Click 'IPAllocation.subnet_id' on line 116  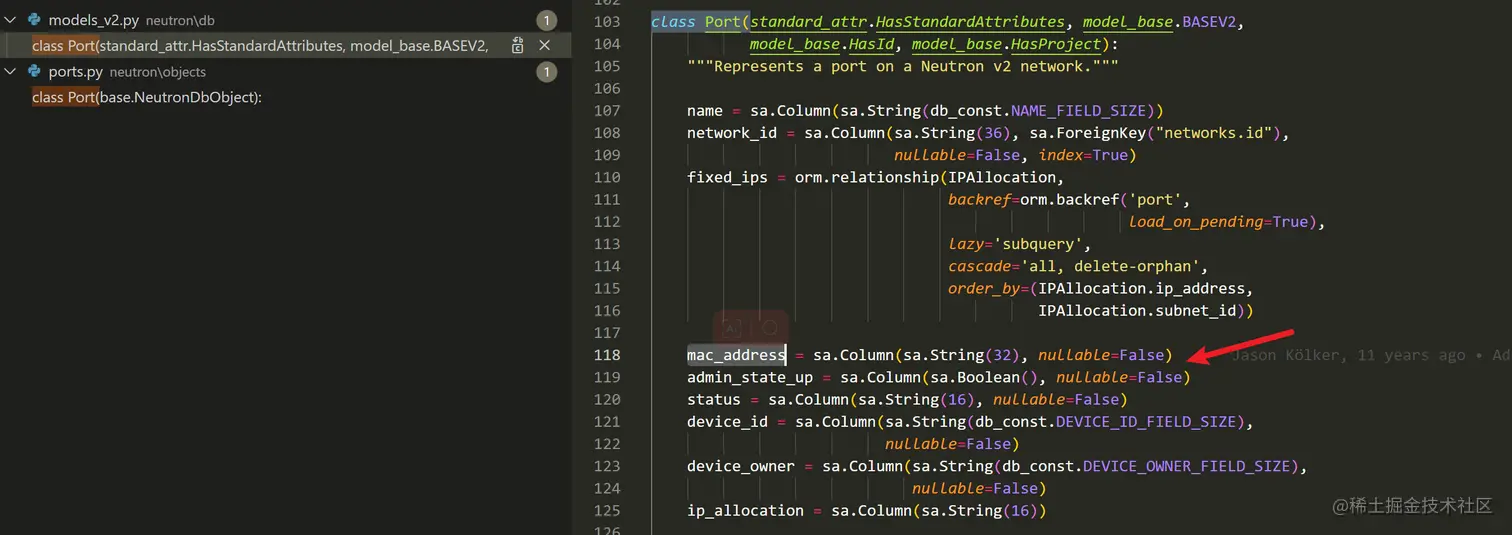1137,311
